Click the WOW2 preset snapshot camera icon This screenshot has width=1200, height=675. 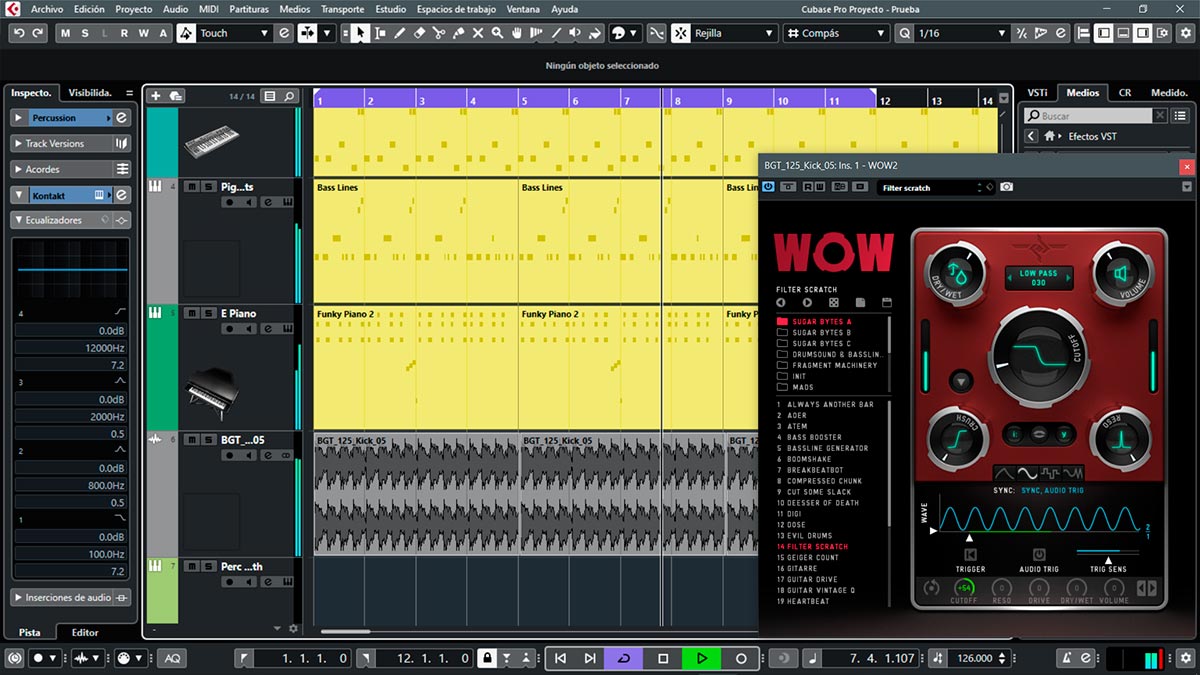(x=1006, y=187)
